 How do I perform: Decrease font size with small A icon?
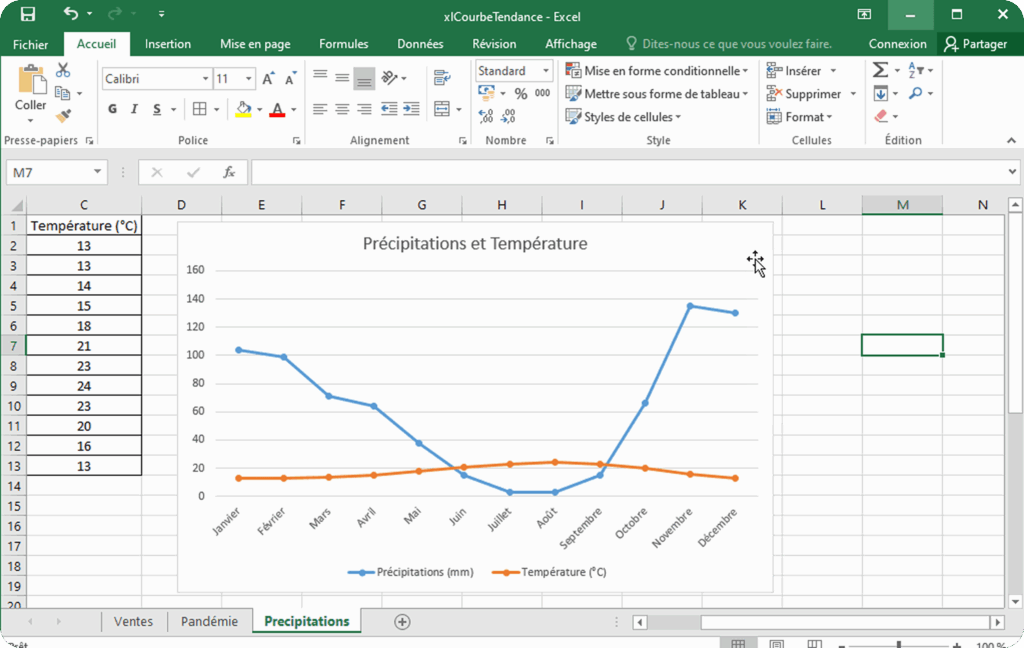[x=291, y=78]
